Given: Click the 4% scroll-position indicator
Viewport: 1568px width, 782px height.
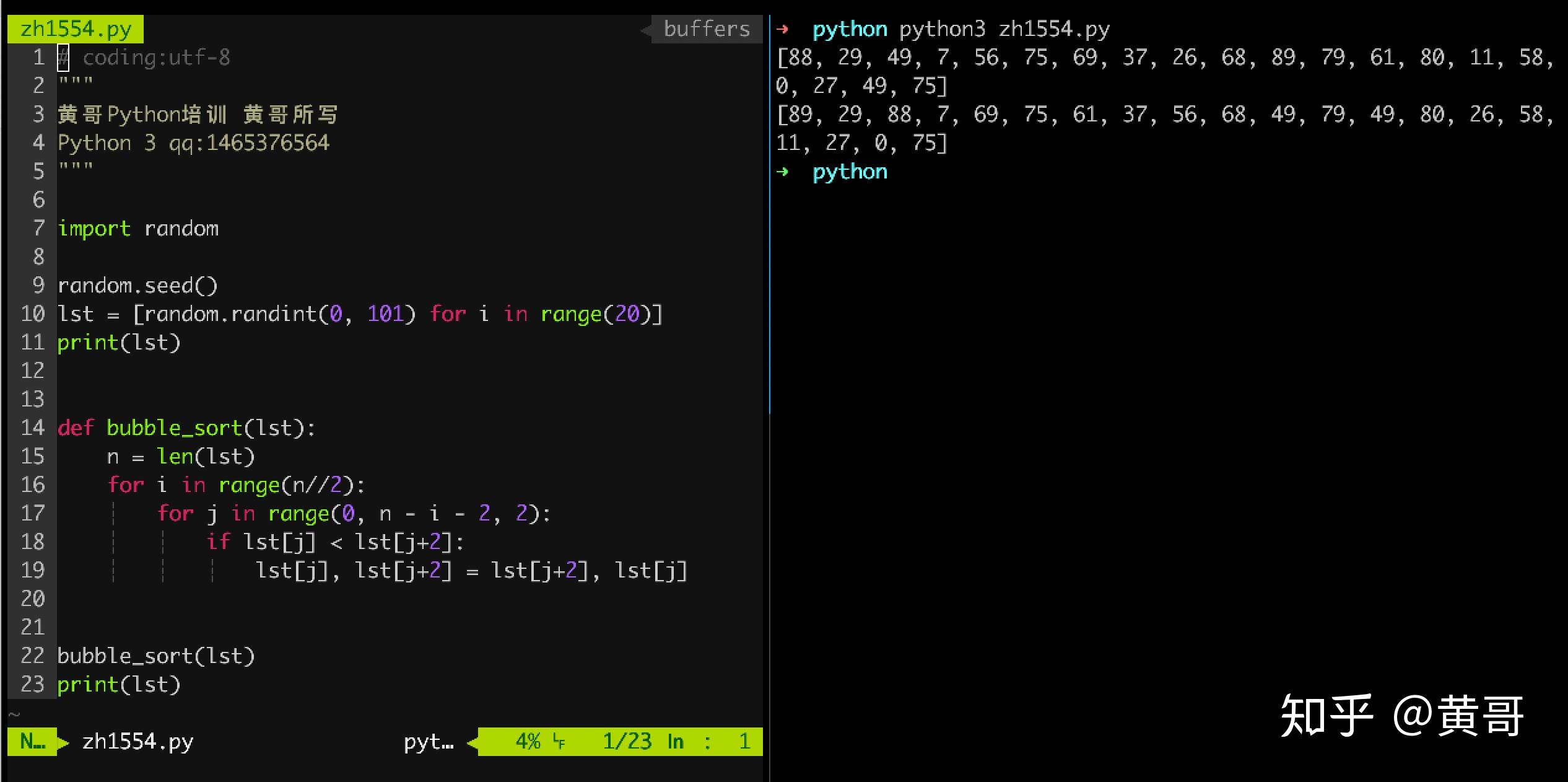Looking at the screenshot, I should click(x=528, y=740).
